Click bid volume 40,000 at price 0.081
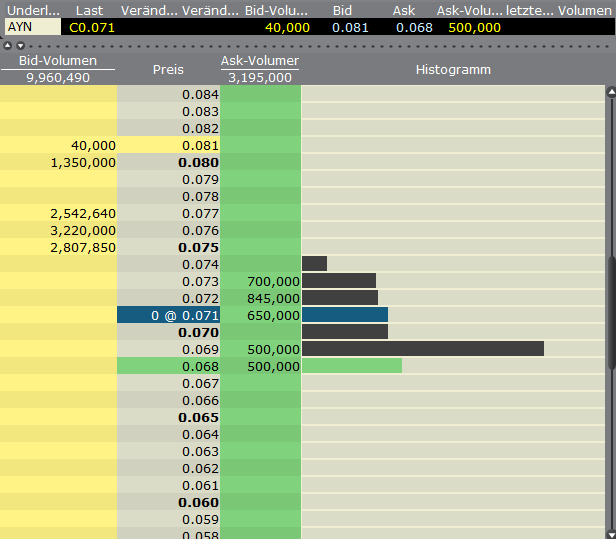This screenshot has width=616, height=539. point(58,145)
